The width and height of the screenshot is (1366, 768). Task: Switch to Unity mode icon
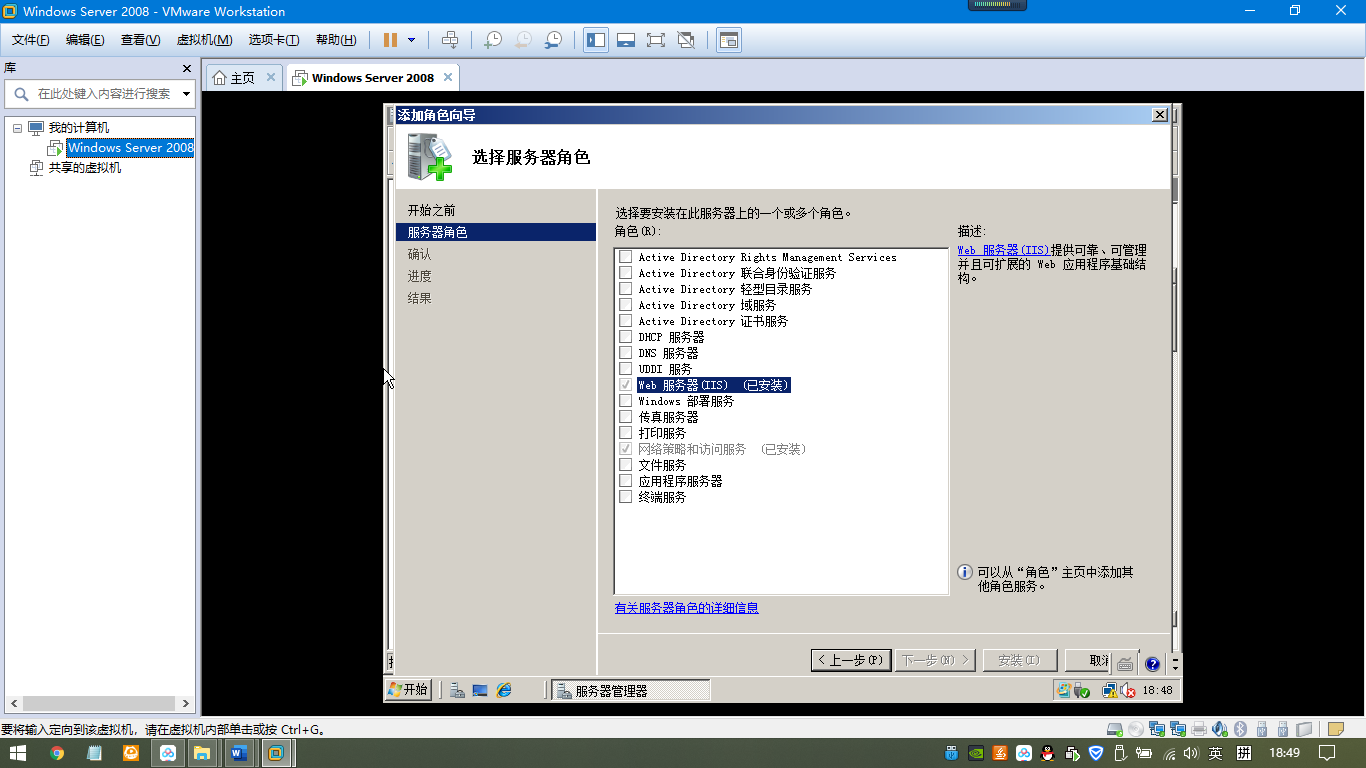coord(686,40)
